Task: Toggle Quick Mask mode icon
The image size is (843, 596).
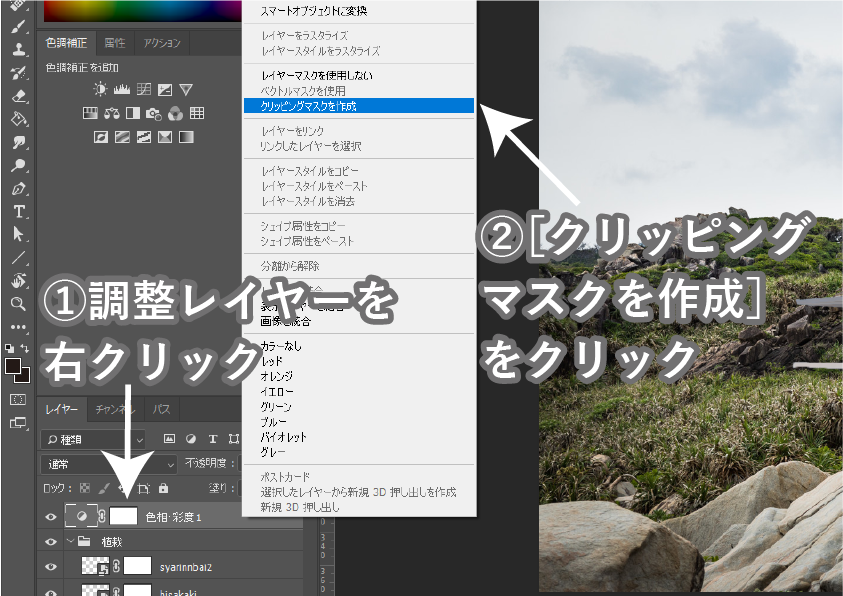Action: pos(18,399)
